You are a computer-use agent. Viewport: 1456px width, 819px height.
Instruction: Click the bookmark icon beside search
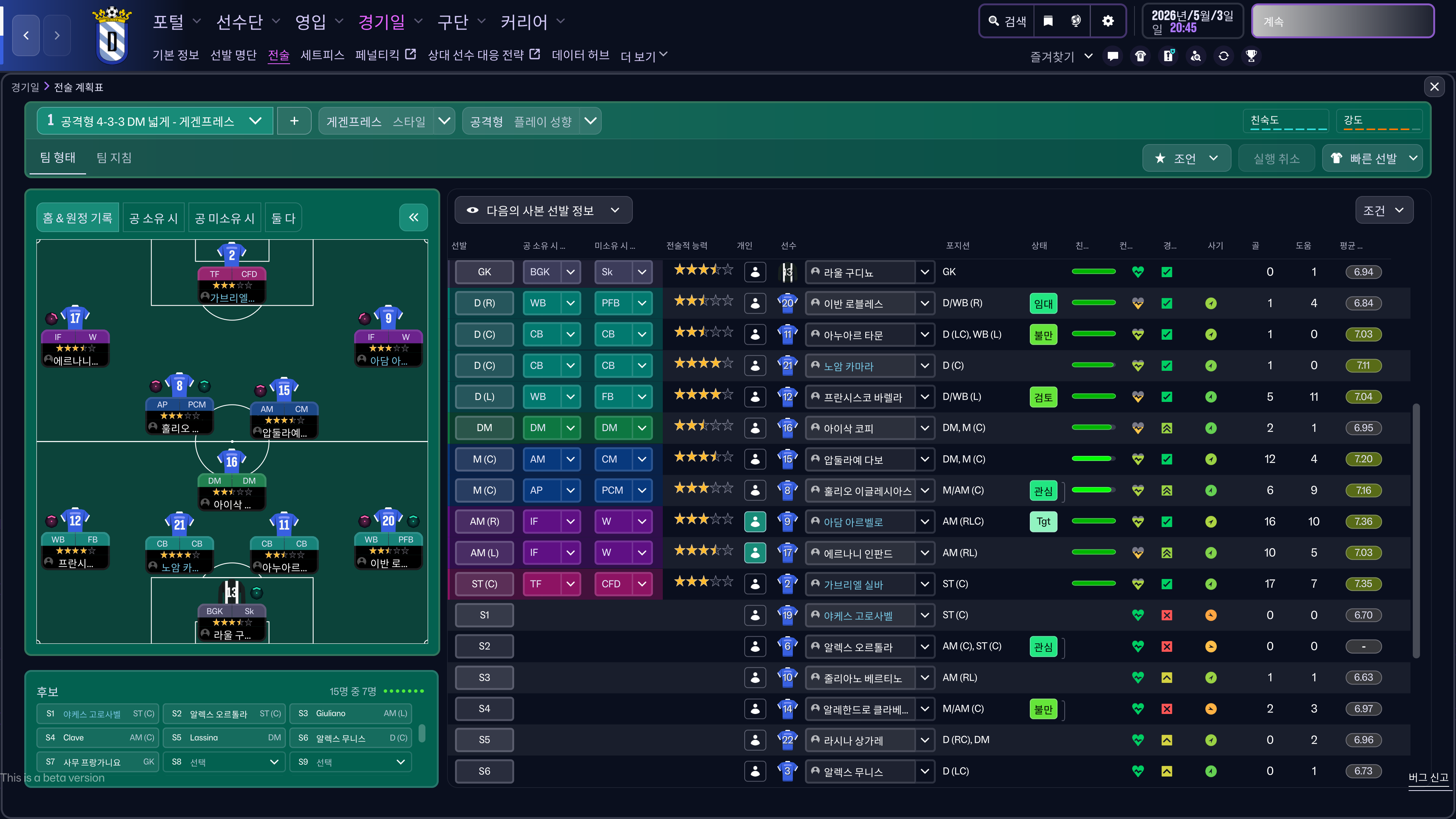click(x=1048, y=22)
